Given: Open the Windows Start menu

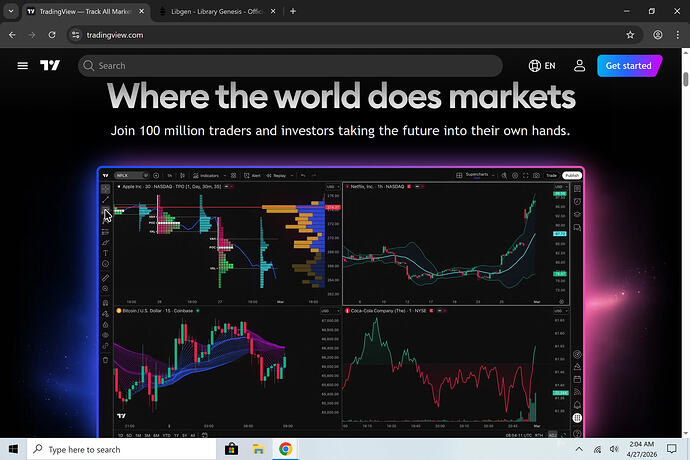Looking at the screenshot, I should [13, 449].
